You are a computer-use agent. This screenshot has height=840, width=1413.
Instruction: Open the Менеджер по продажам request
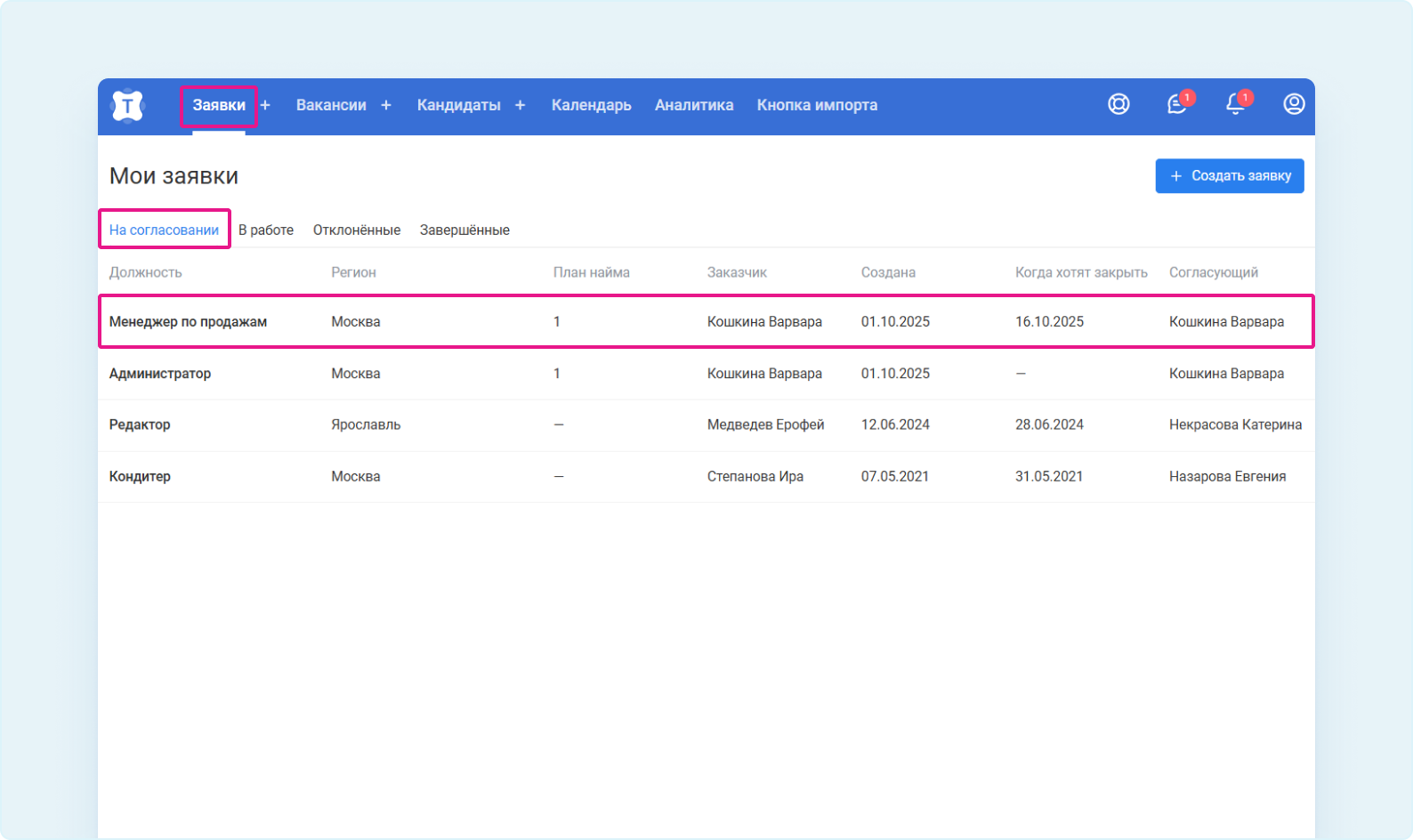[x=188, y=321]
